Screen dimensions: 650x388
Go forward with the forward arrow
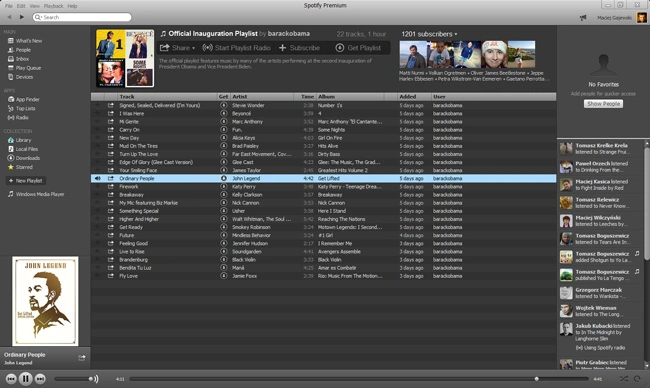tap(22, 17)
